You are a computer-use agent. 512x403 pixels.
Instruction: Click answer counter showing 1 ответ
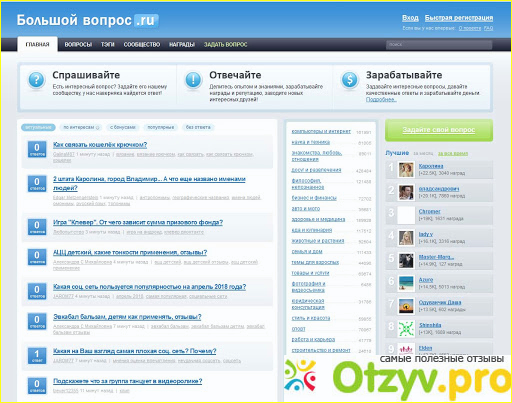[x=37, y=356]
